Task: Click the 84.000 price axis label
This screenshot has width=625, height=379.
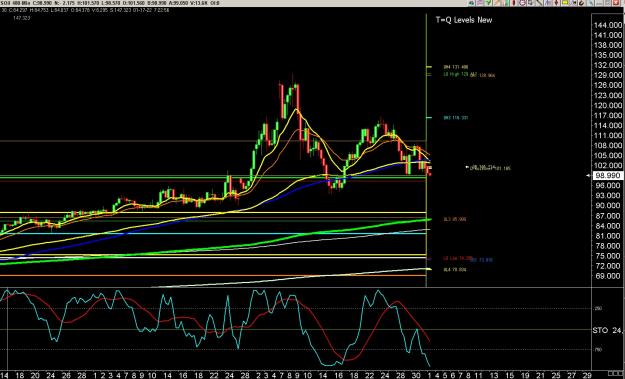Action: (608, 226)
